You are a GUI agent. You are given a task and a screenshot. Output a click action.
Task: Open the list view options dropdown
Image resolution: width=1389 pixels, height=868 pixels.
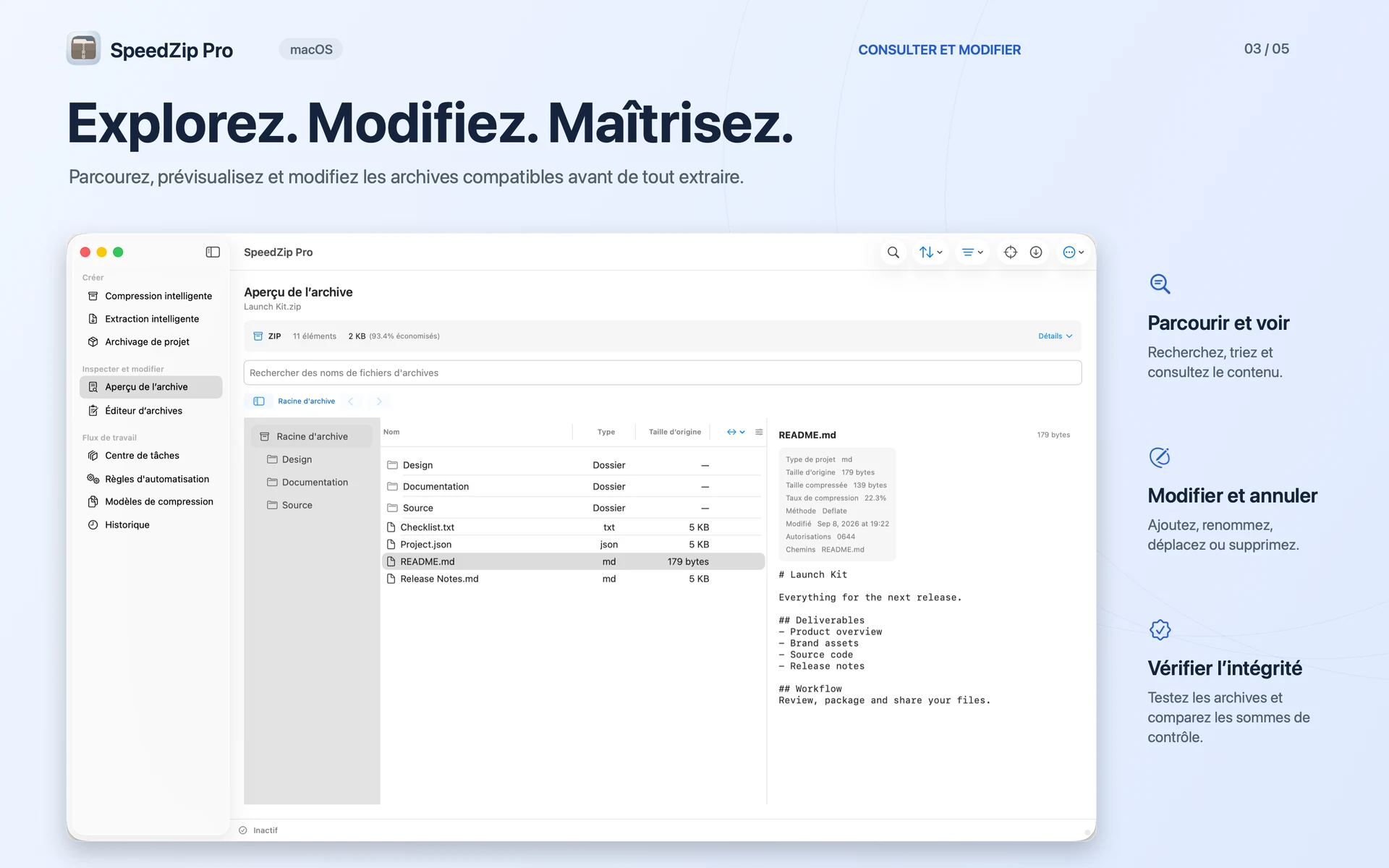[972, 252]
